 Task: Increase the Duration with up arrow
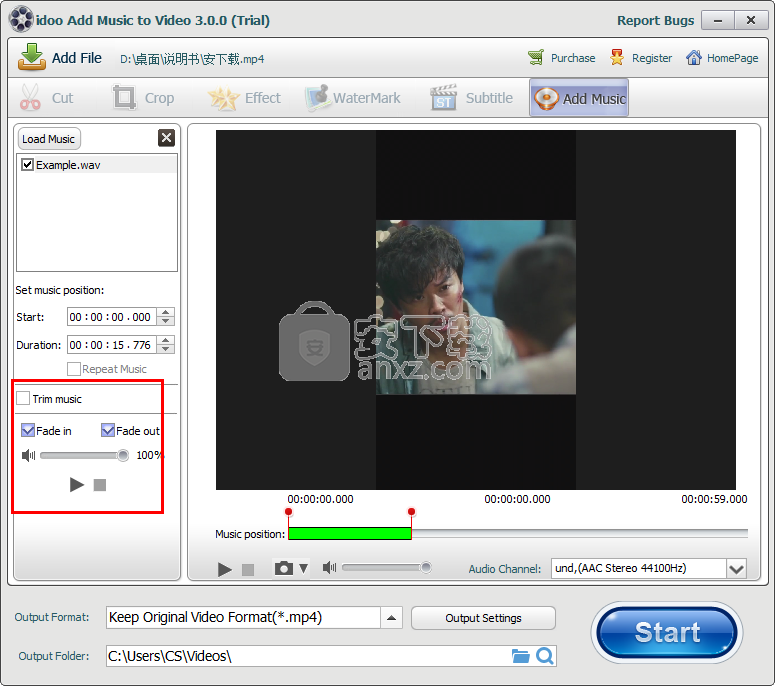pyautogui.click(x=166, y=340)
